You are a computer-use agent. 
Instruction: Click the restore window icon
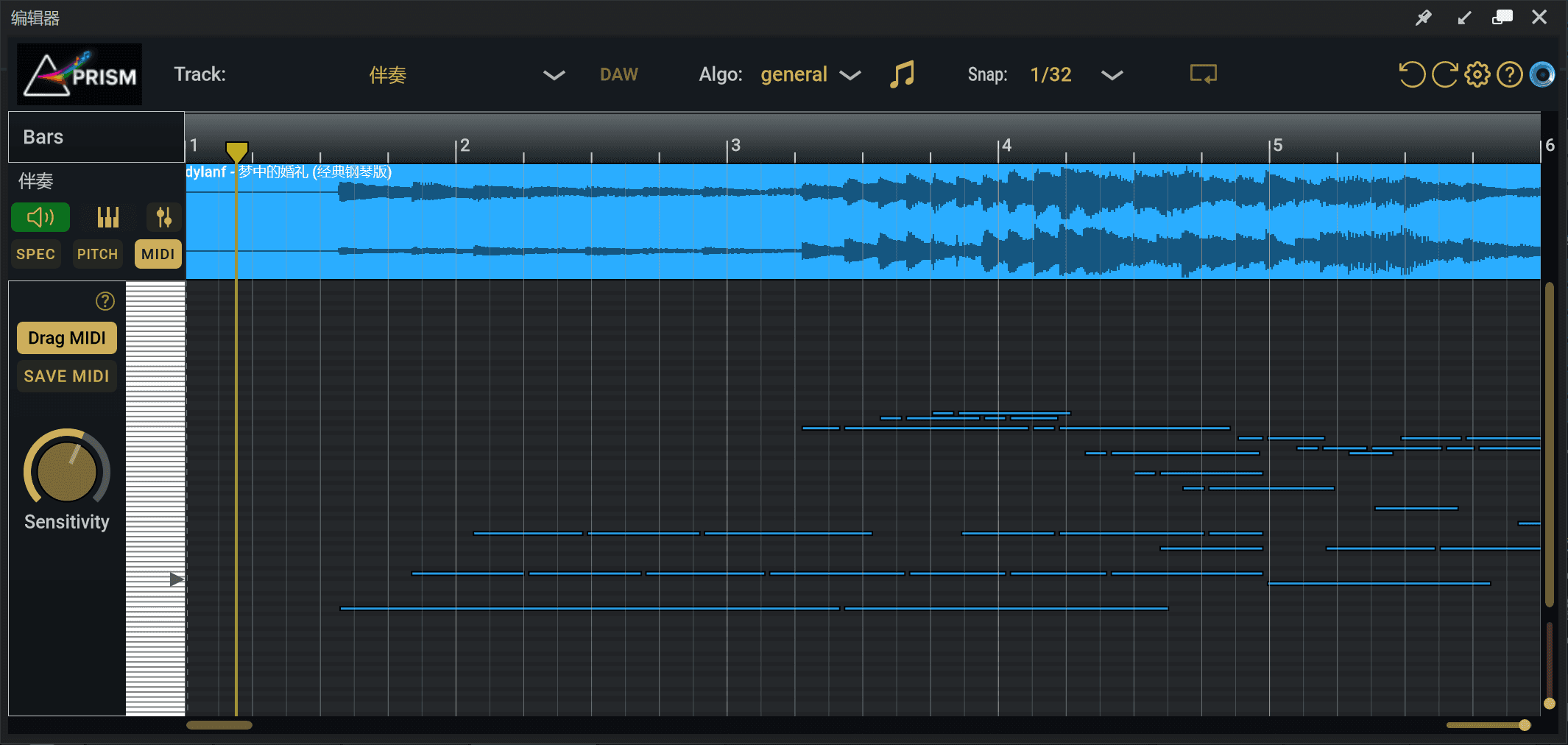[1502, 17]
